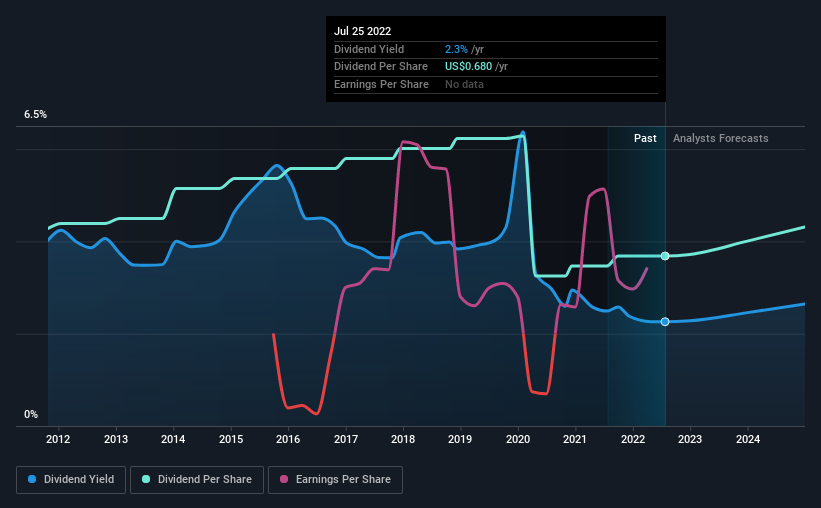Toggle the Dividend Per Share legend button
The width and height of the screenshot is (821, 508).
(197, 480)
